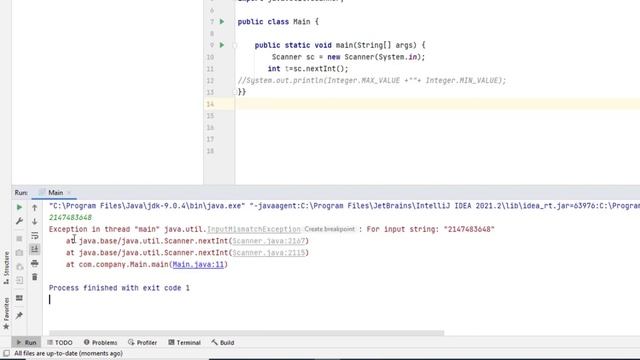This screenshot has width=640, height=360.
Task: Open the Terminal tool window
Action: tap(184, 342)
